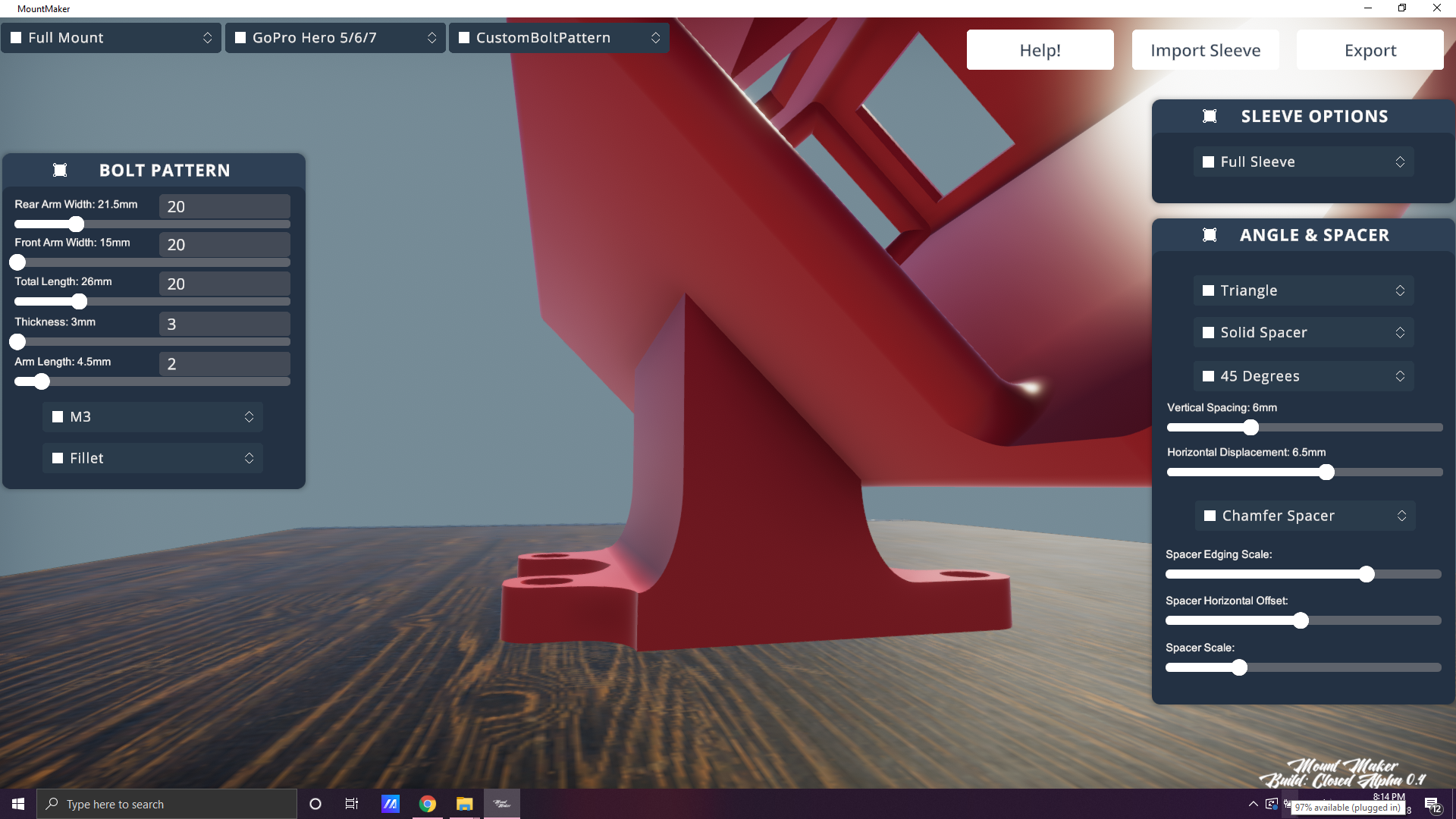Click the Front Arm Width input field
This screenshot has height=819, width=1456.
[x=224, y=244]
